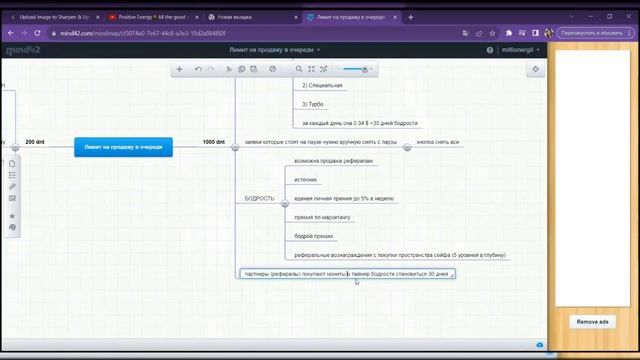Select the '200 dnt' node
This screenshot has width=640, height=360.
(x=35, y=142)
